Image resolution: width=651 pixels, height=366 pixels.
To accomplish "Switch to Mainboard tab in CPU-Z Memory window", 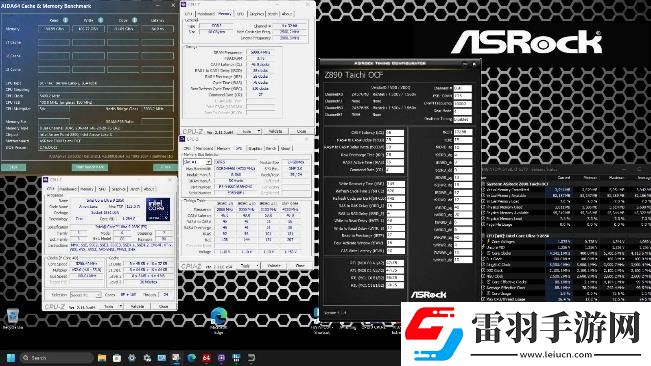I will (206, 14).
